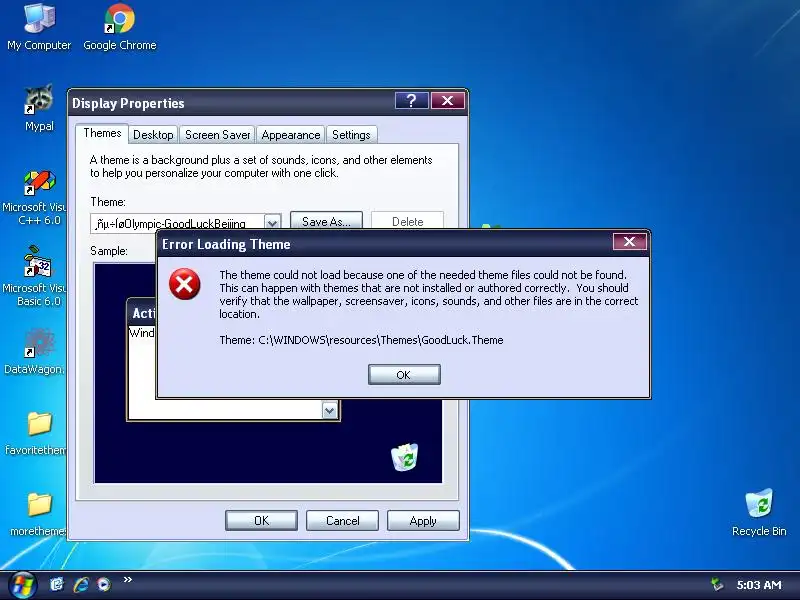
Task: Select the Microsoft Visual Basic 6.0 shortcut
Action: tap(35, 276)
